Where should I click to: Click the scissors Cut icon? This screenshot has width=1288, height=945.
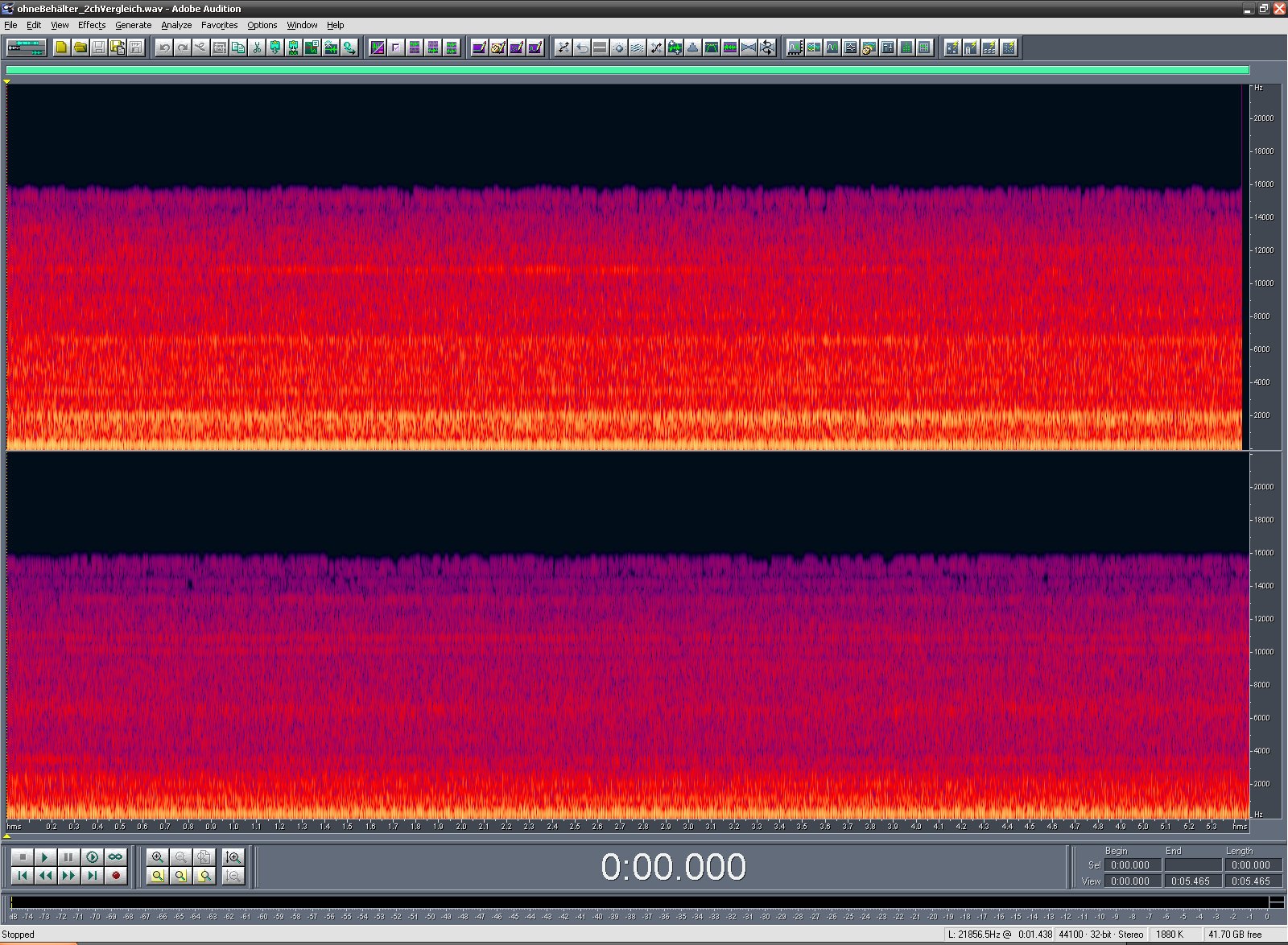pos(257,47)
